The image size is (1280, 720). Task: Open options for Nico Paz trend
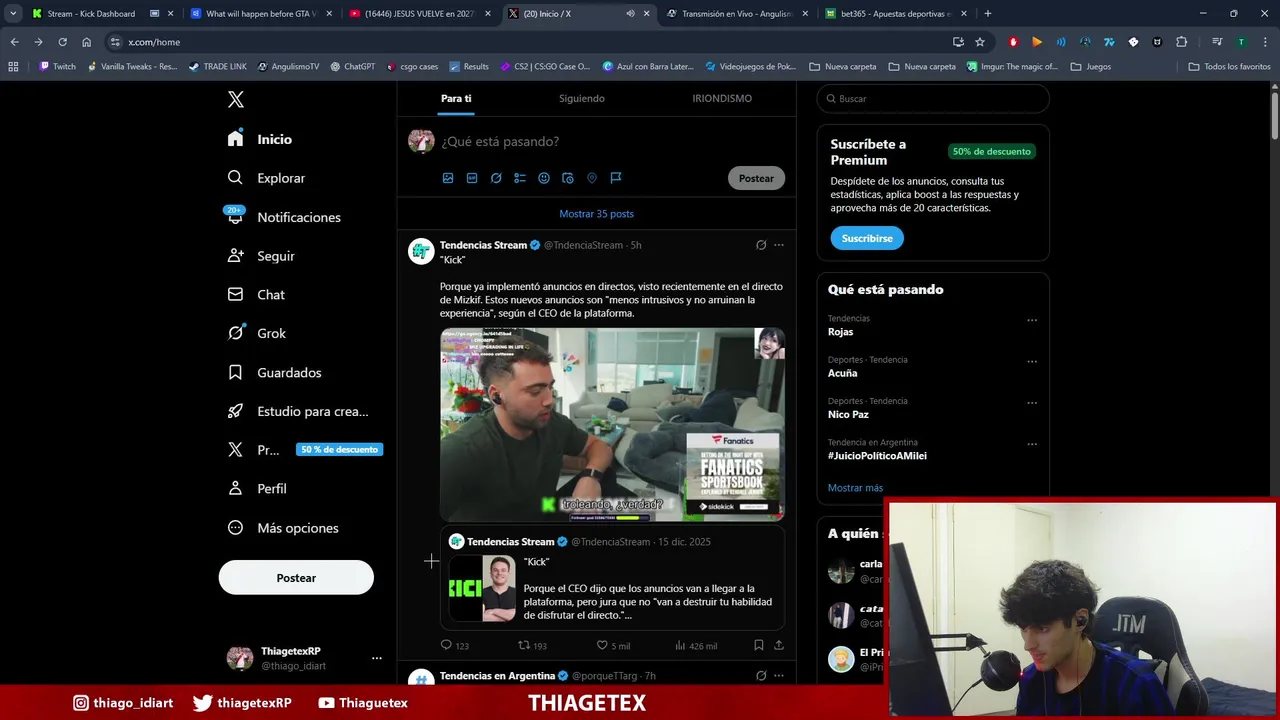pos(1032,403)
